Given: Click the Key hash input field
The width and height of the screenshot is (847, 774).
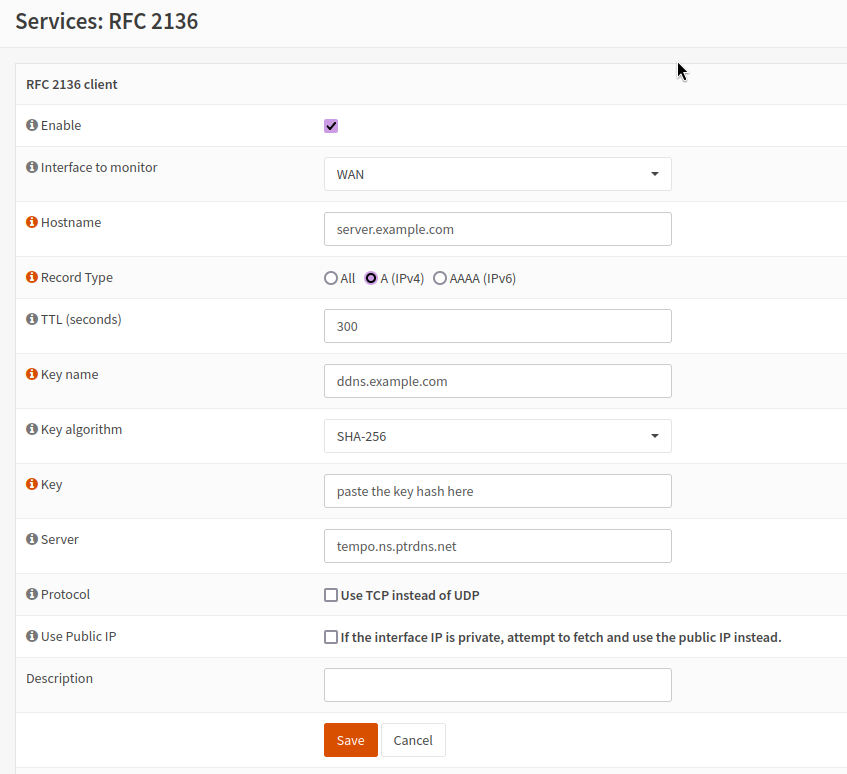Looking at the screenshot, I should point(498,491).
